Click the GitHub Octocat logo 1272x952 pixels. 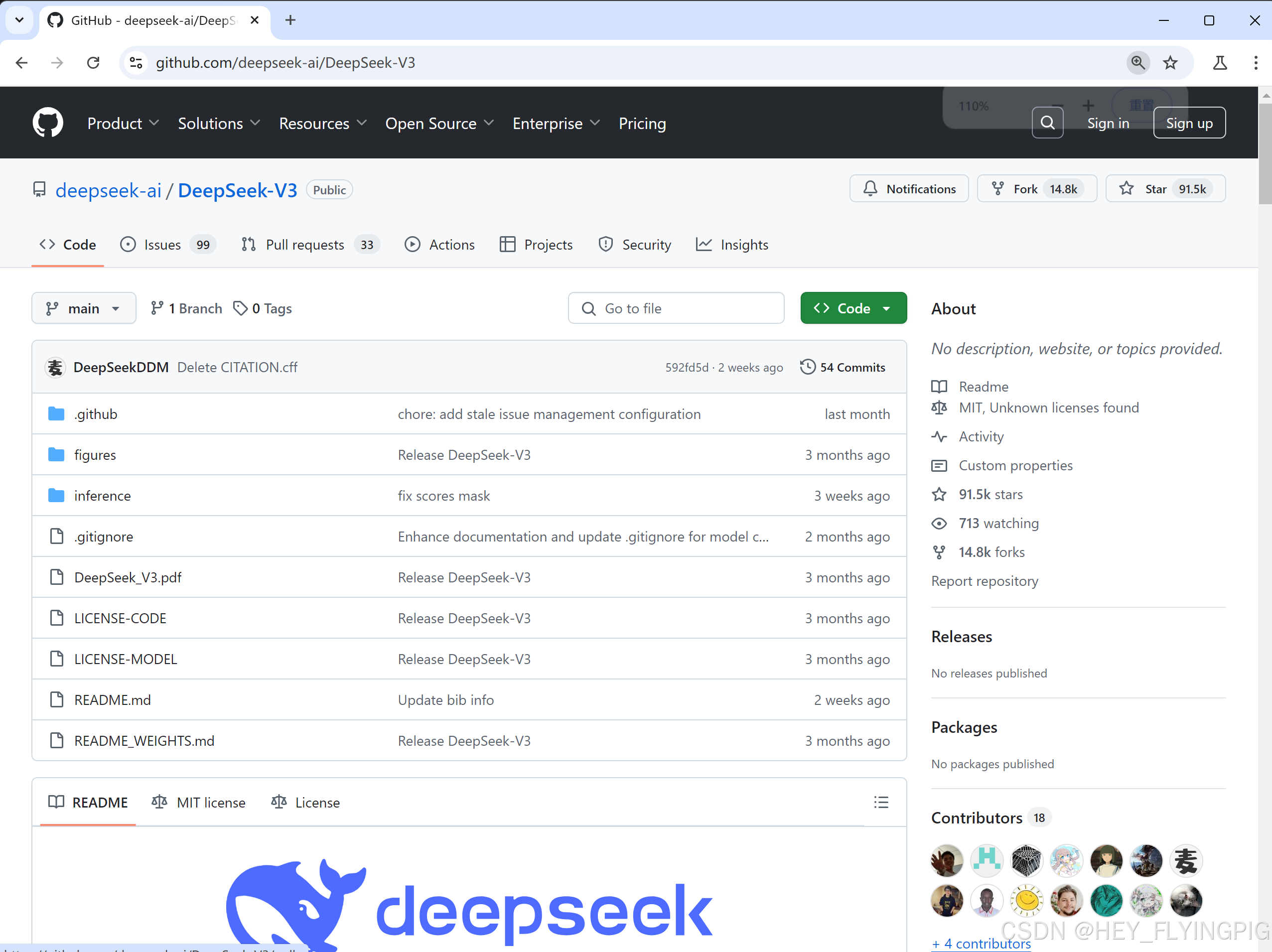pyautogui.click(x=48, y=123)
